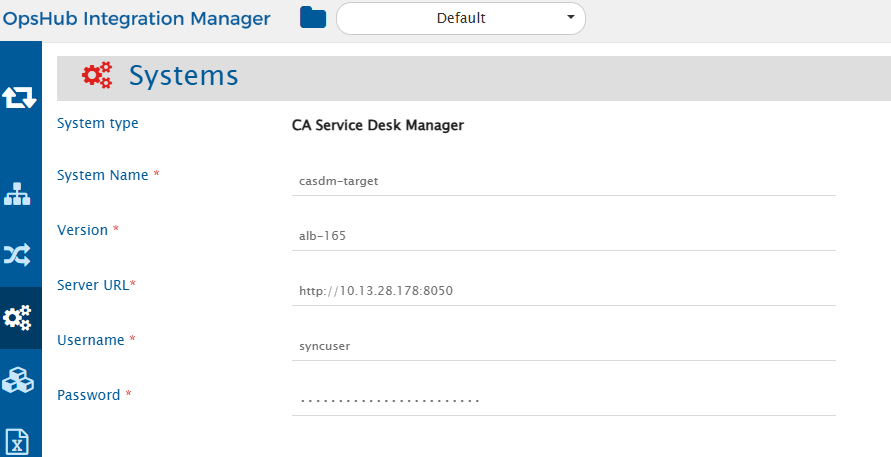Click the OpsHub Integration Manager title
Screen dimensions: 891x457
136,19
